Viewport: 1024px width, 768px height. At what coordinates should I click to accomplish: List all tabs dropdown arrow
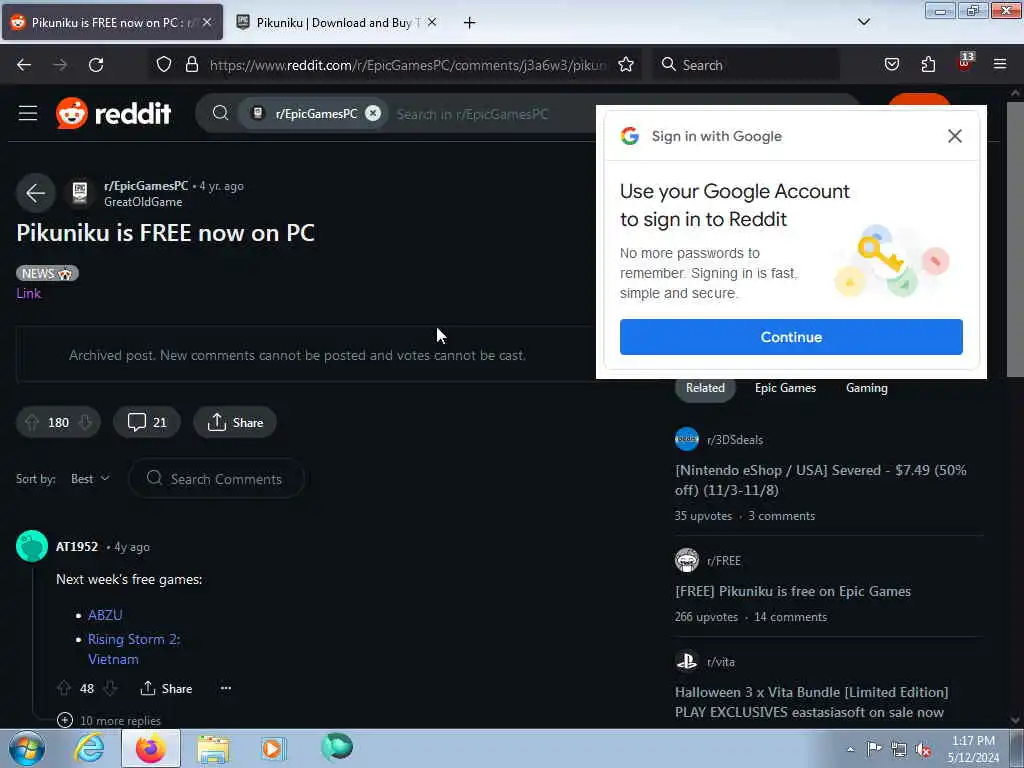pos(863,22)
